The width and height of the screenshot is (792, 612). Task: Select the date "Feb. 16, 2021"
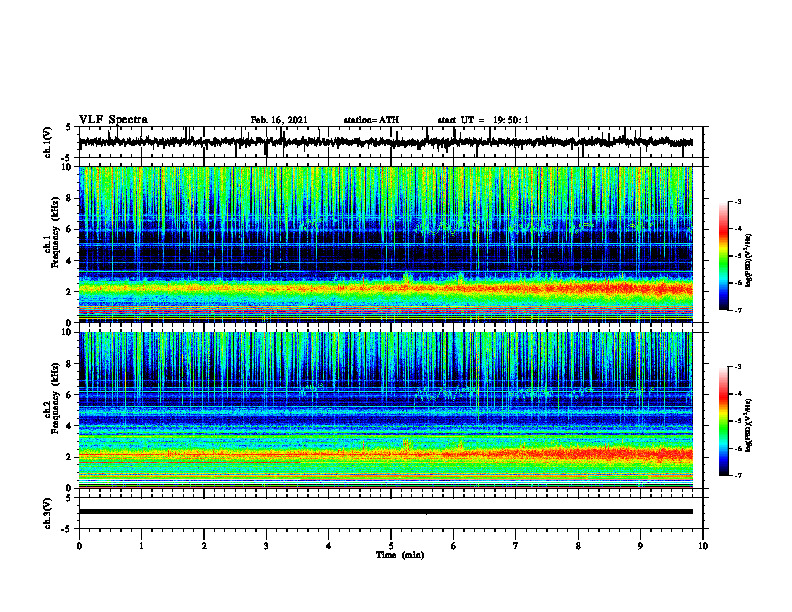tap(279, 120)
